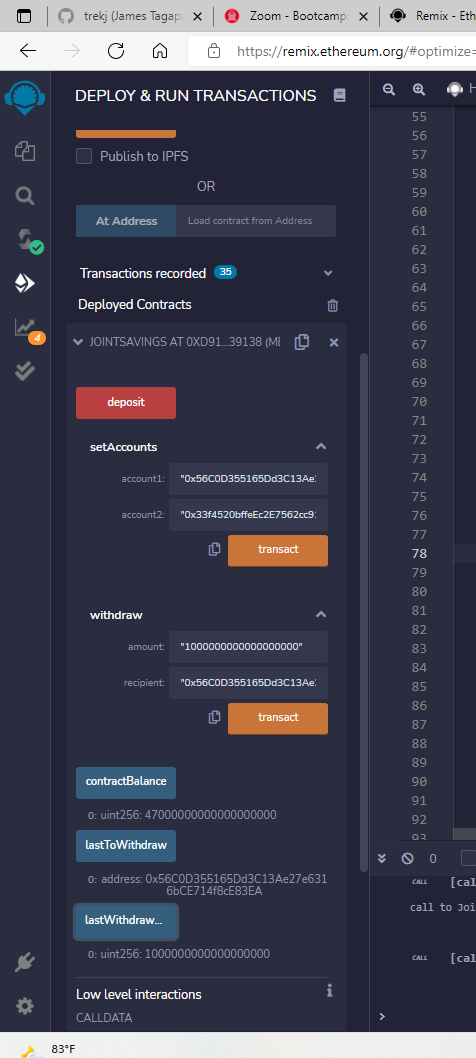The image size is (476, 1058).
Task: Edit the account2 address field
Action: (248, 516)
